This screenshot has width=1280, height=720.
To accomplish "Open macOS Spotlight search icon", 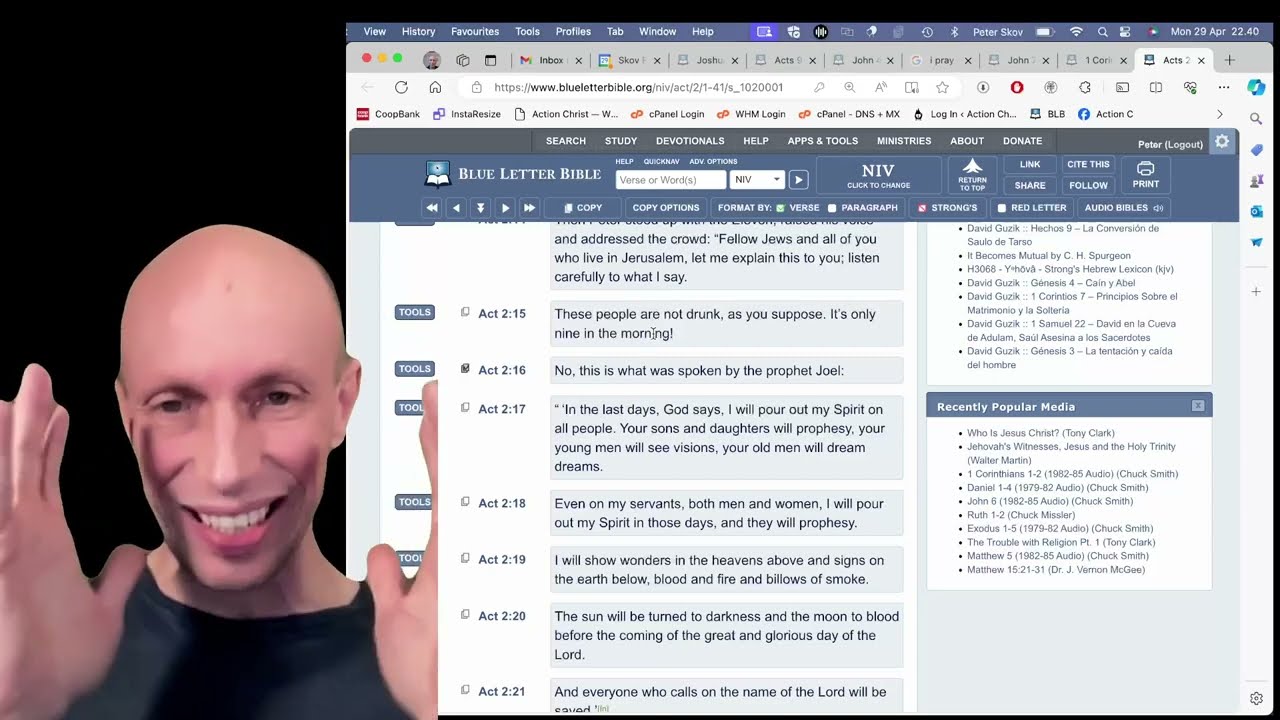I will coord(1102,32).
